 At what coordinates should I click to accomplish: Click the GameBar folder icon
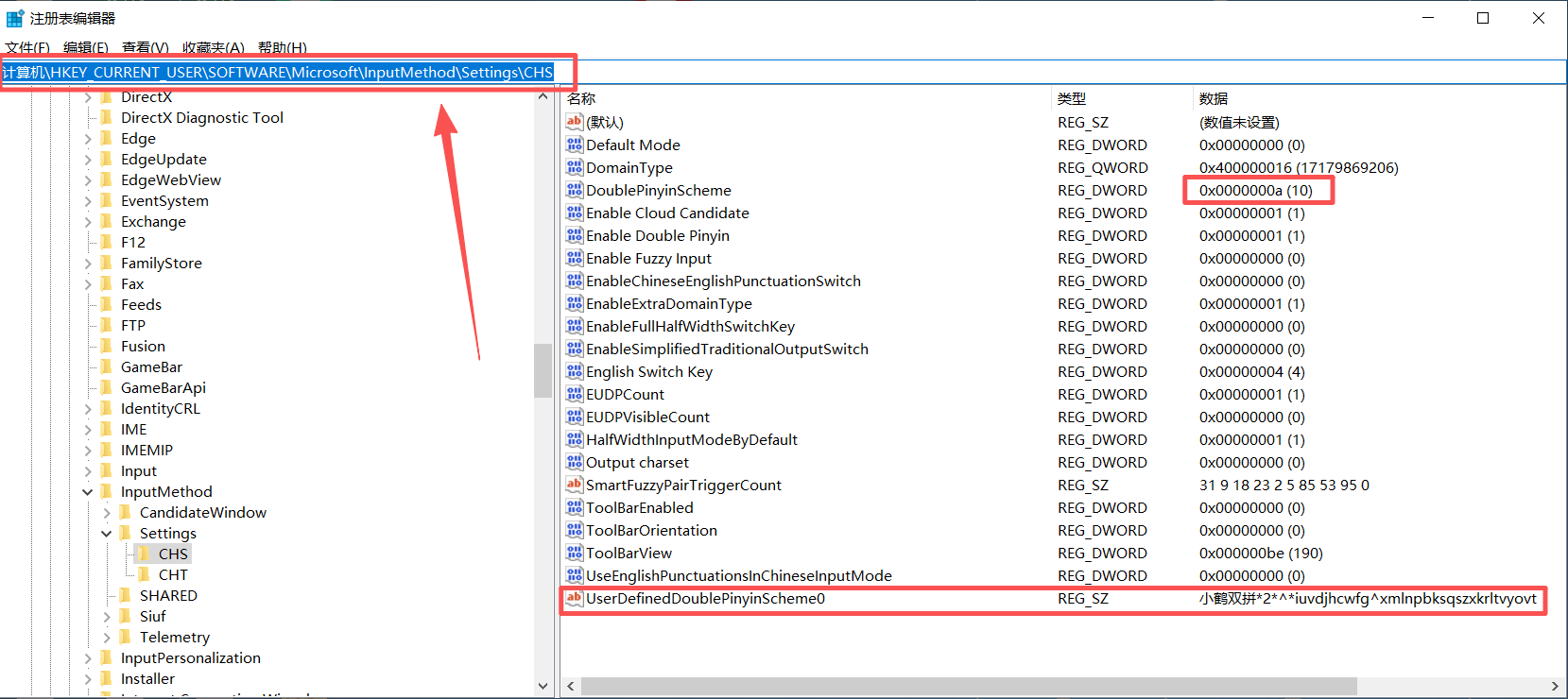[x=106, y=367]
